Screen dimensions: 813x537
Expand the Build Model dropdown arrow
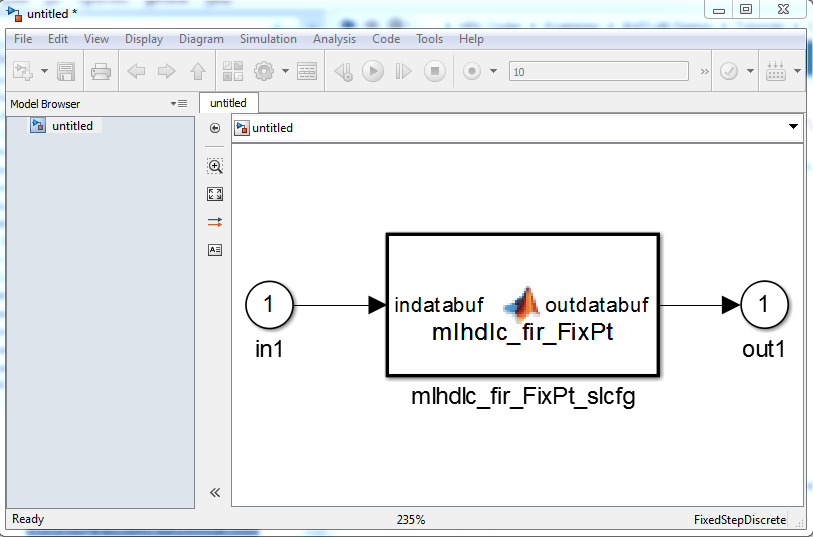tap(797, 71)
